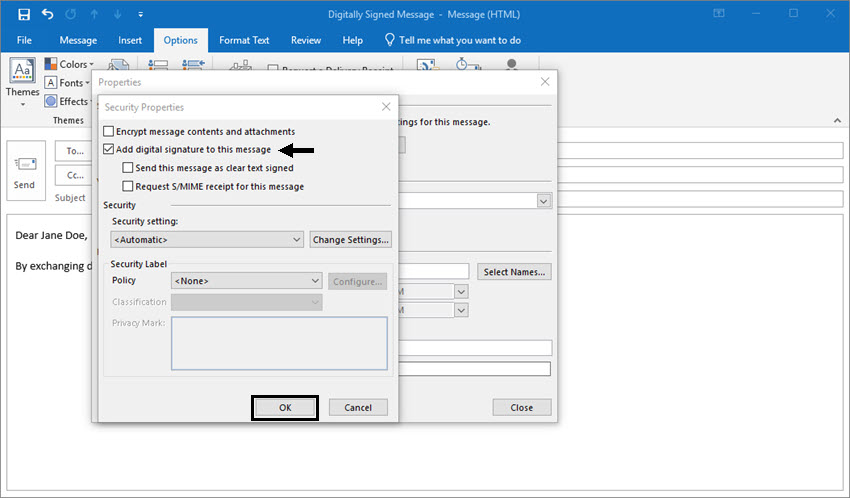
Task: Check Request S/MIME receipt for this message
Action: coord(128,186)
